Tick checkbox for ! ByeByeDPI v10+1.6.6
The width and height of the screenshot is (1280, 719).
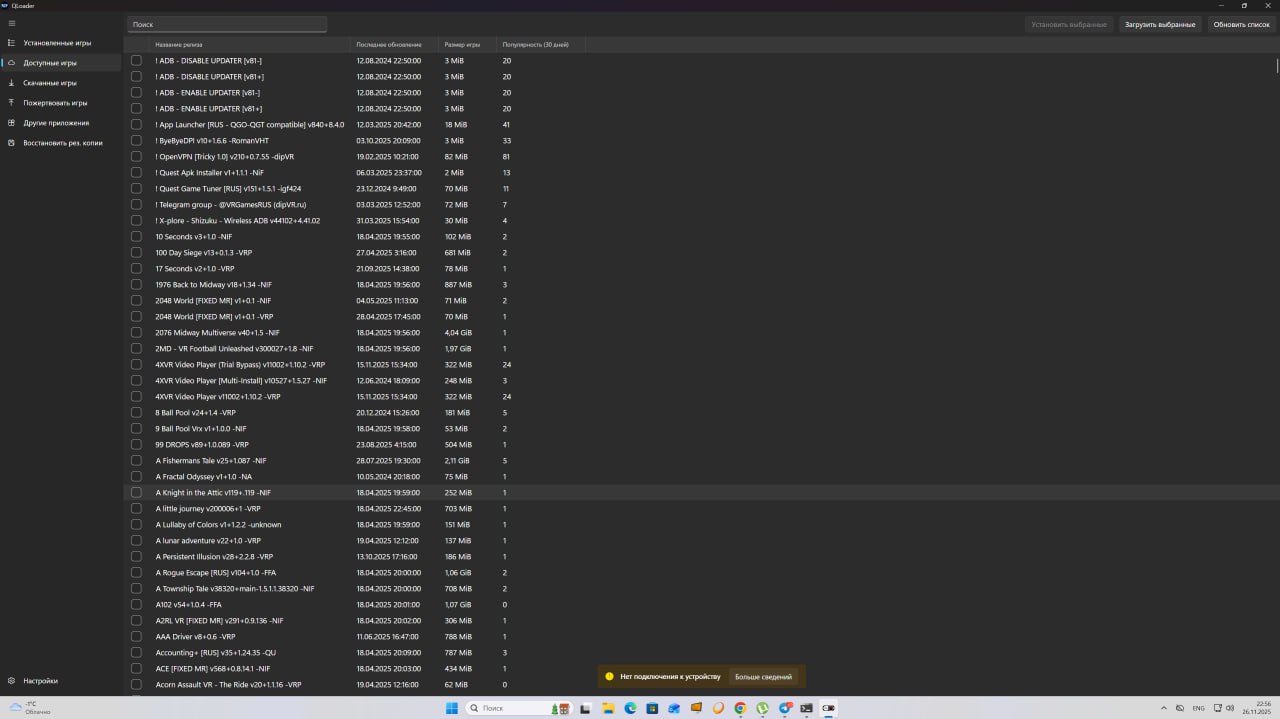(x=137, y=141)
